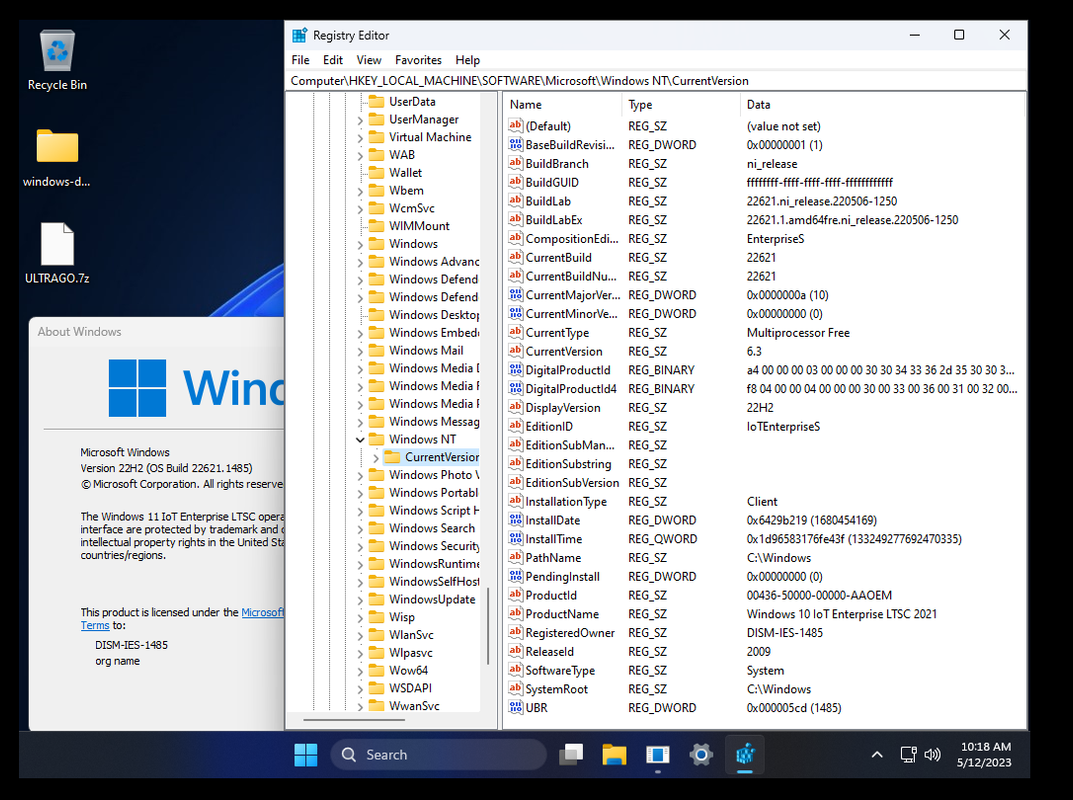Screen dimensions: 1073x800
Task: Show hidden tray icons chevron
Action: 877,754
